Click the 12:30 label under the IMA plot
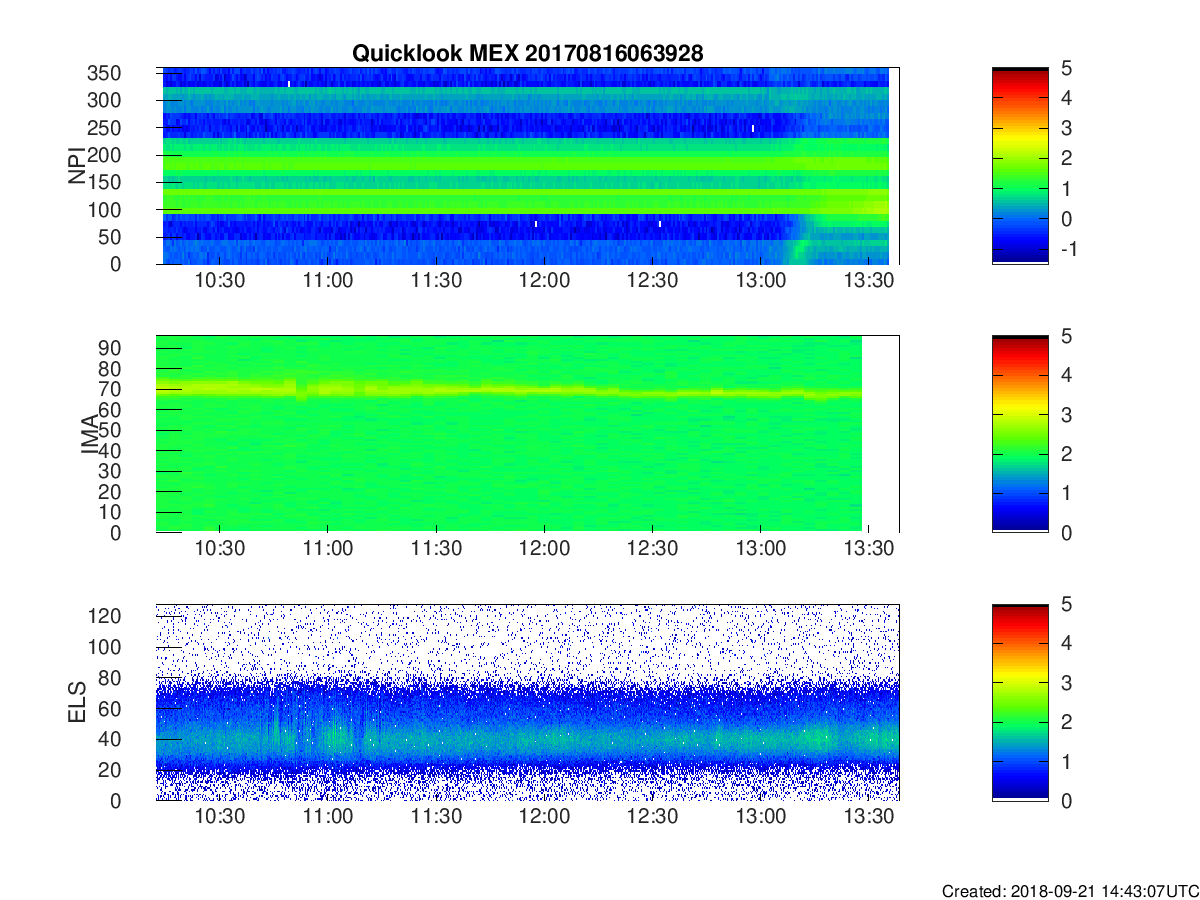This screenshot has height=900, width=1200. (652, 549)
